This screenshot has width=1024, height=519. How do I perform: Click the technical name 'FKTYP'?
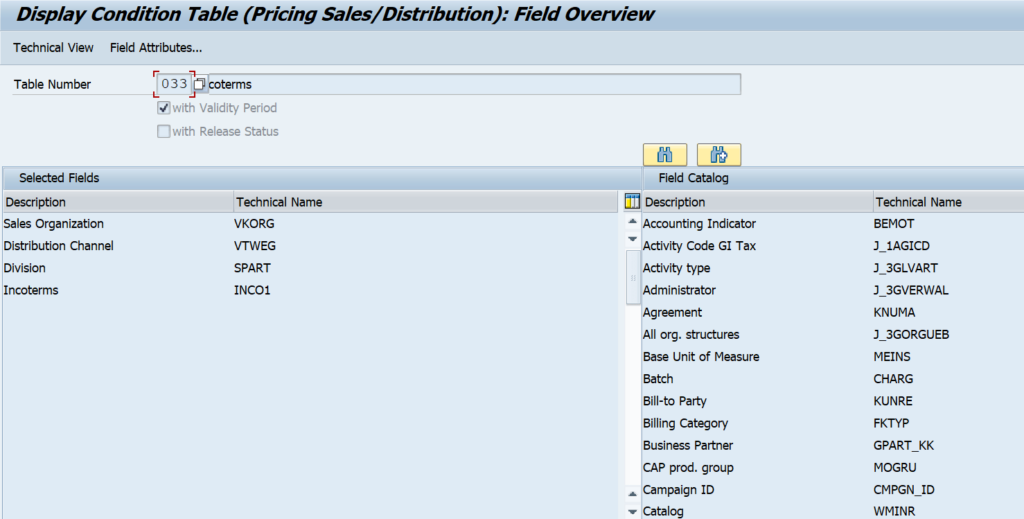click(x=891, y=423)
